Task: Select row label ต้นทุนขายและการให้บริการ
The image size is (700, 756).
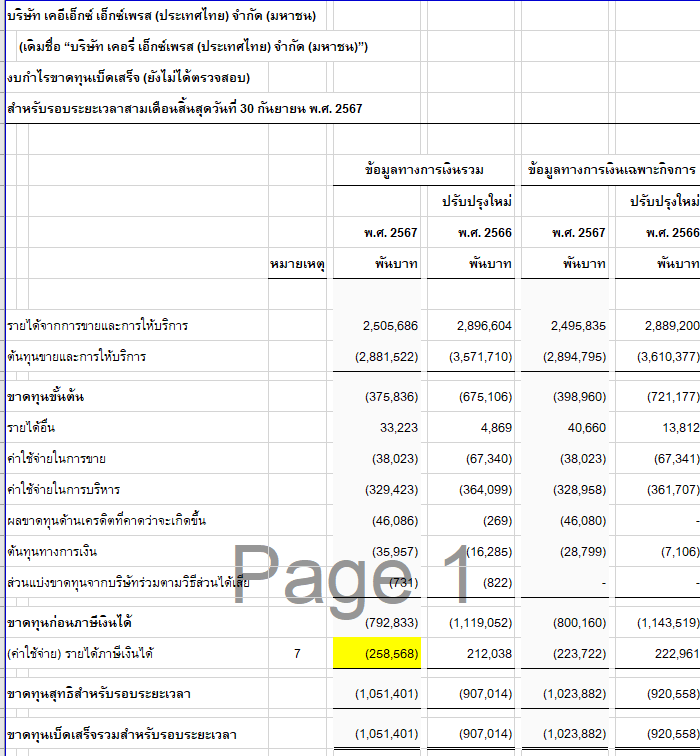Action: [x=76, y=356]
